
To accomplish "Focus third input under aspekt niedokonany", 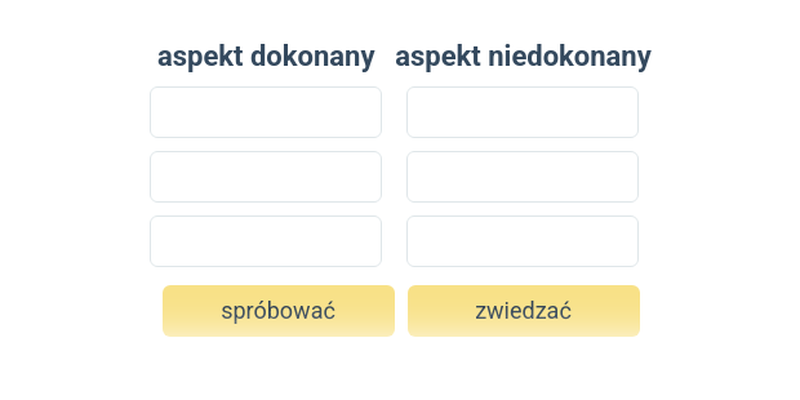I will click(x=522, y=241).
